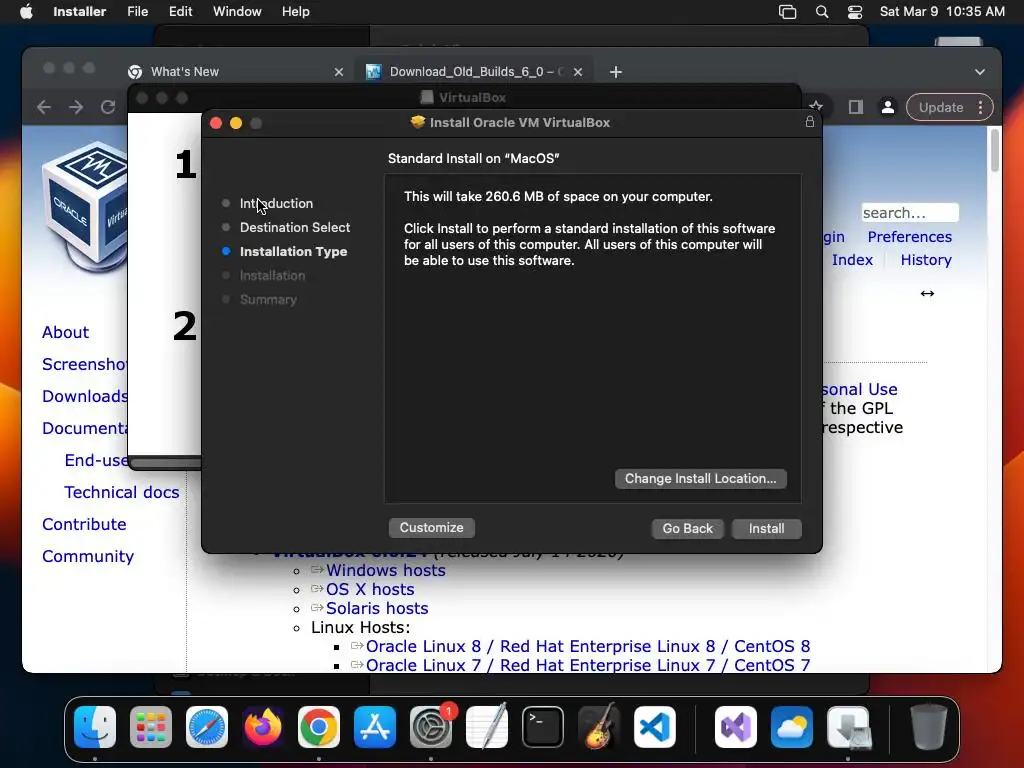Click the Chrome page vertical scrollbar

(x=995, y=150)
